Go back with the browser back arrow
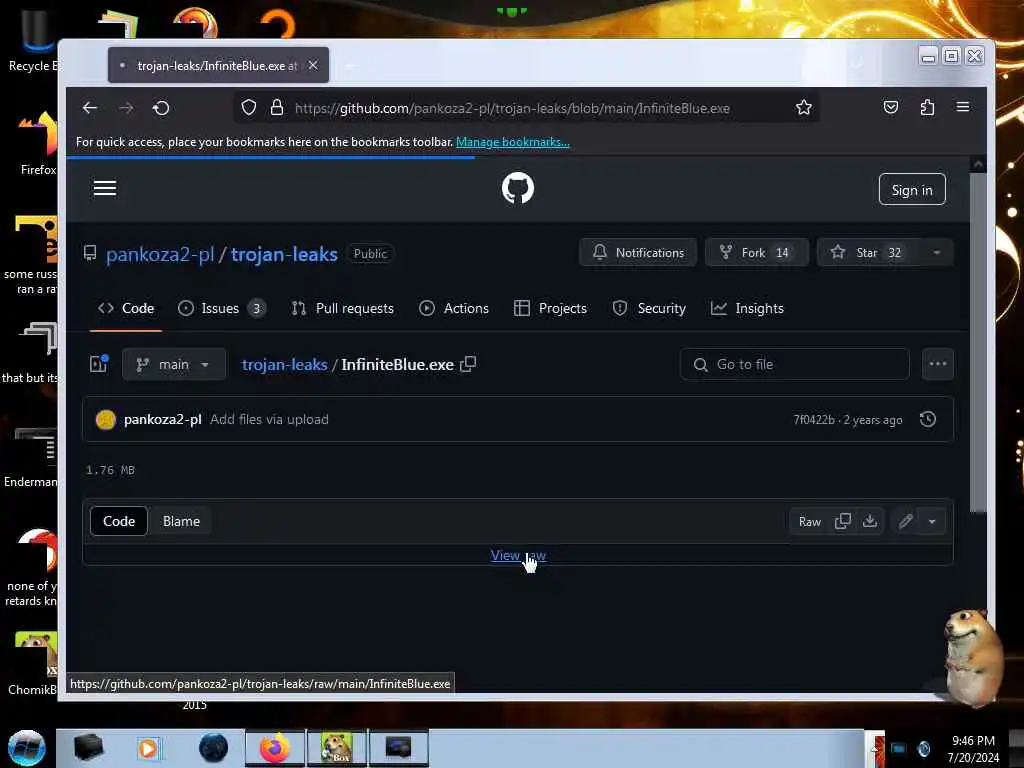The width and height of the screenshot is (1024, 768). point(90,108)
